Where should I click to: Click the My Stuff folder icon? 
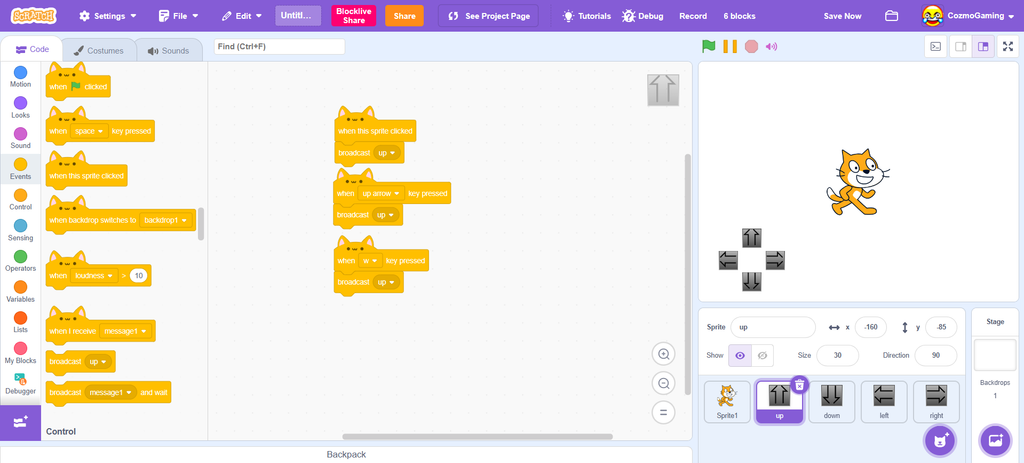pyautogui.click(x=891, y=16)
